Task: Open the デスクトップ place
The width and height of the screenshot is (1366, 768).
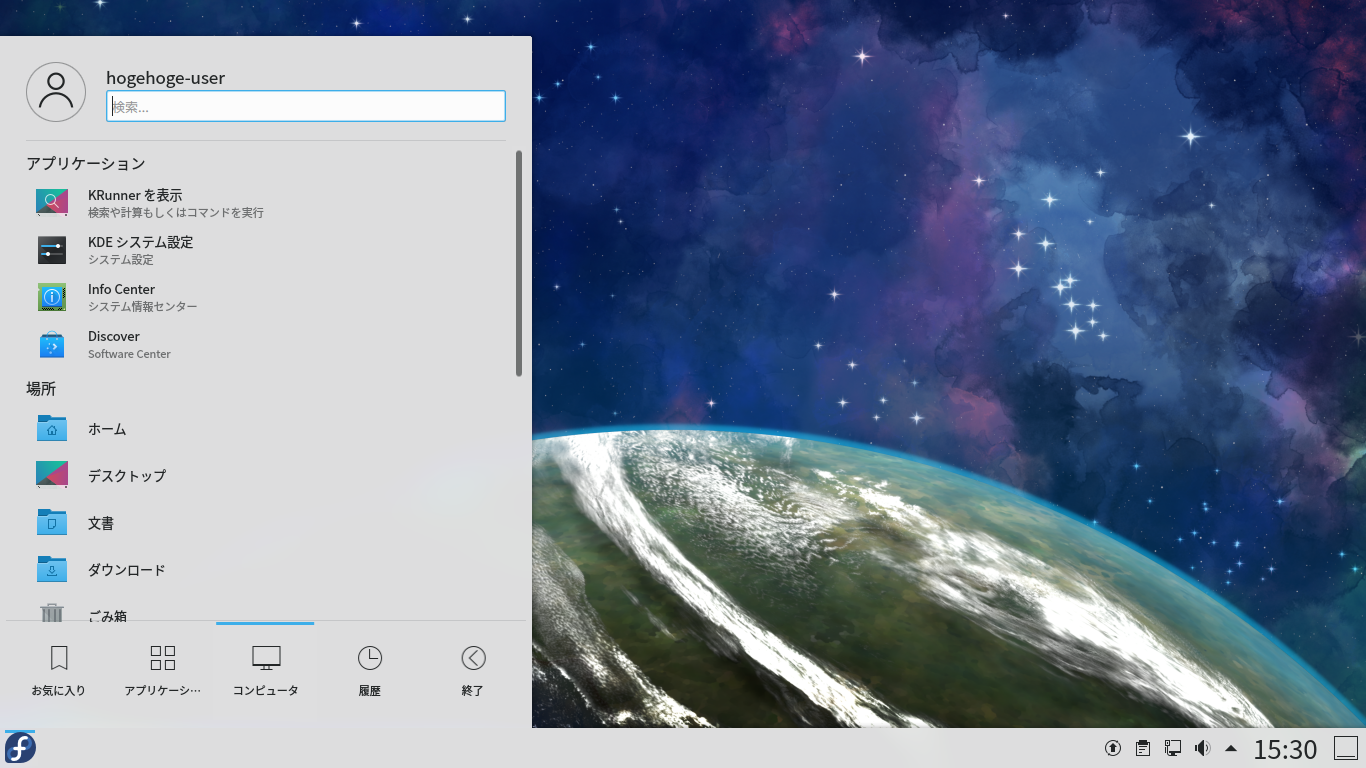Action: (x=268, y=476)
